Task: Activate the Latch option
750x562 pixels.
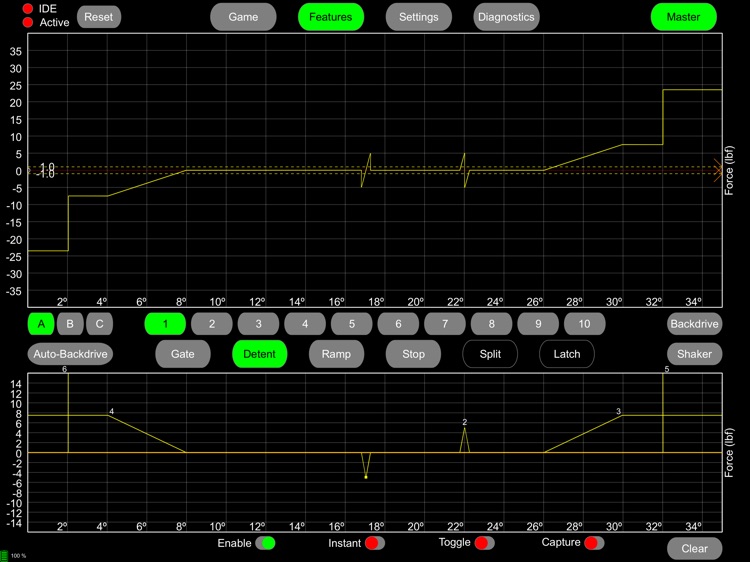Action: point(566,354)
